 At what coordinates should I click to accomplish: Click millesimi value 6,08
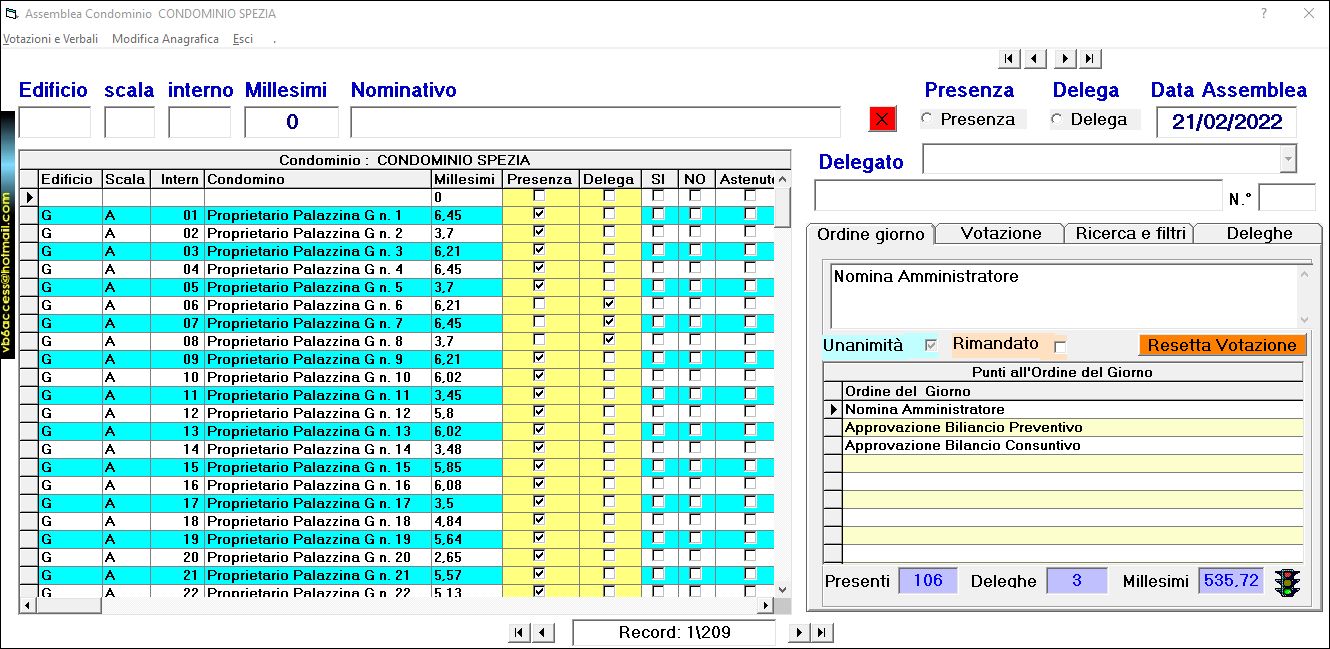coord(448,485)
